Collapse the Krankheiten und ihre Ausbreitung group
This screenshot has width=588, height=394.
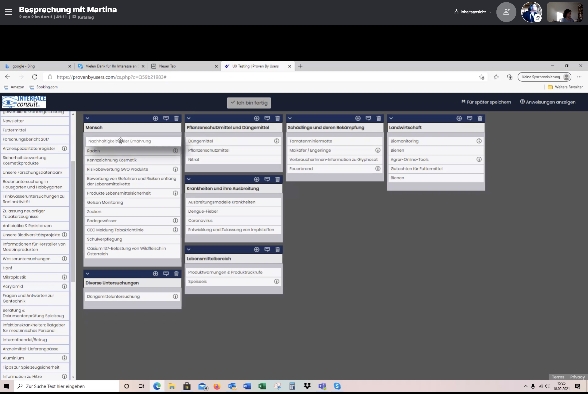[189, 179]
